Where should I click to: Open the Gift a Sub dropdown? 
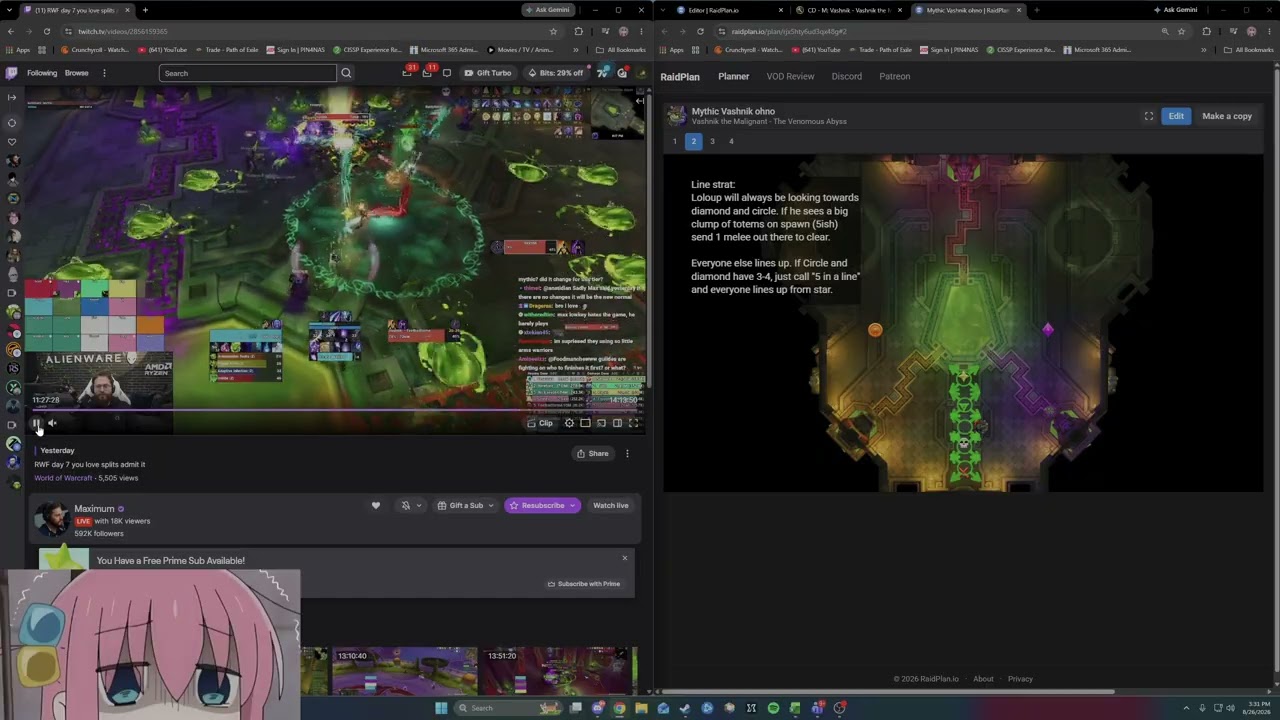[465, 505]
